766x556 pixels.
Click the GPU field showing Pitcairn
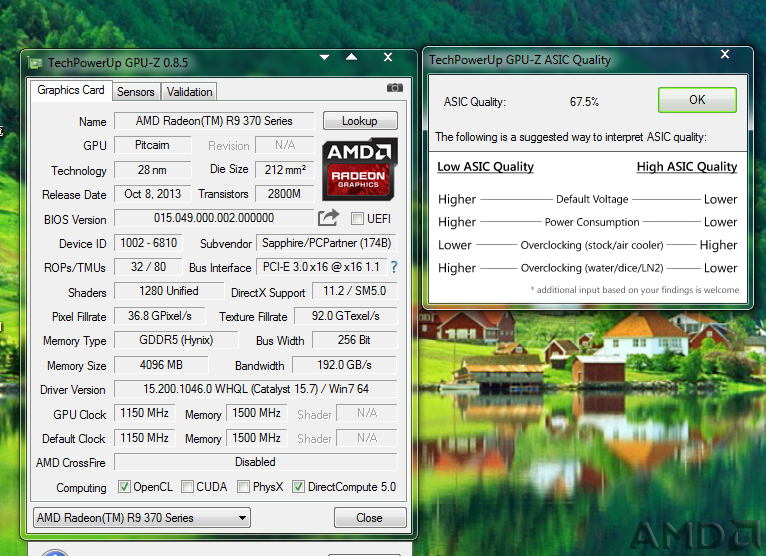152,145
